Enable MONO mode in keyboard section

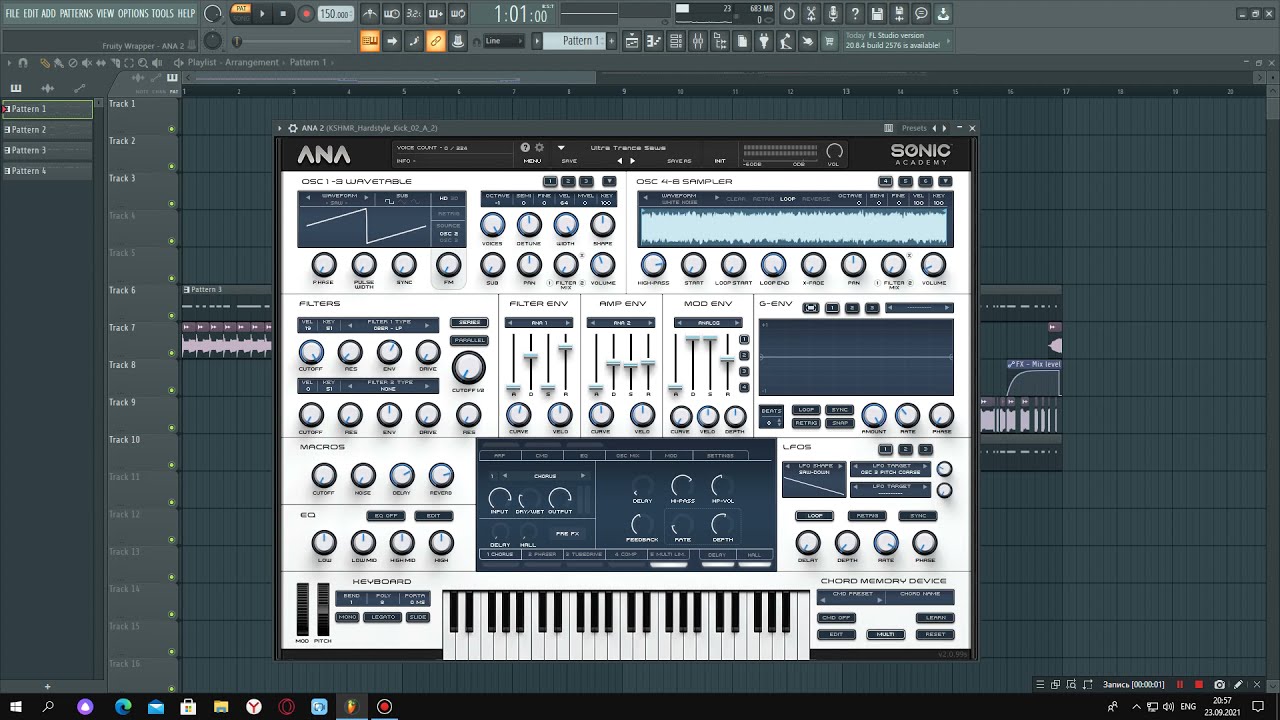pos(347,617)
